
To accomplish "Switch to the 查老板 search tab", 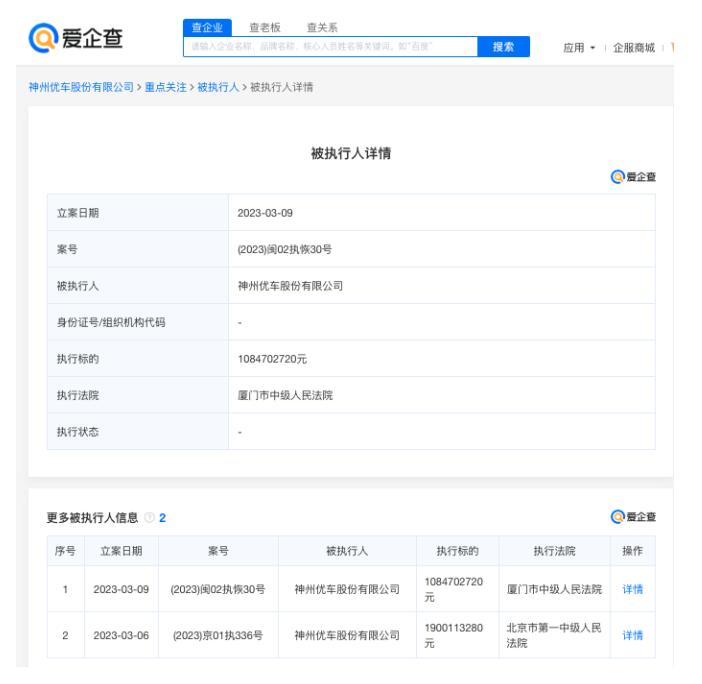I will 265,28.
